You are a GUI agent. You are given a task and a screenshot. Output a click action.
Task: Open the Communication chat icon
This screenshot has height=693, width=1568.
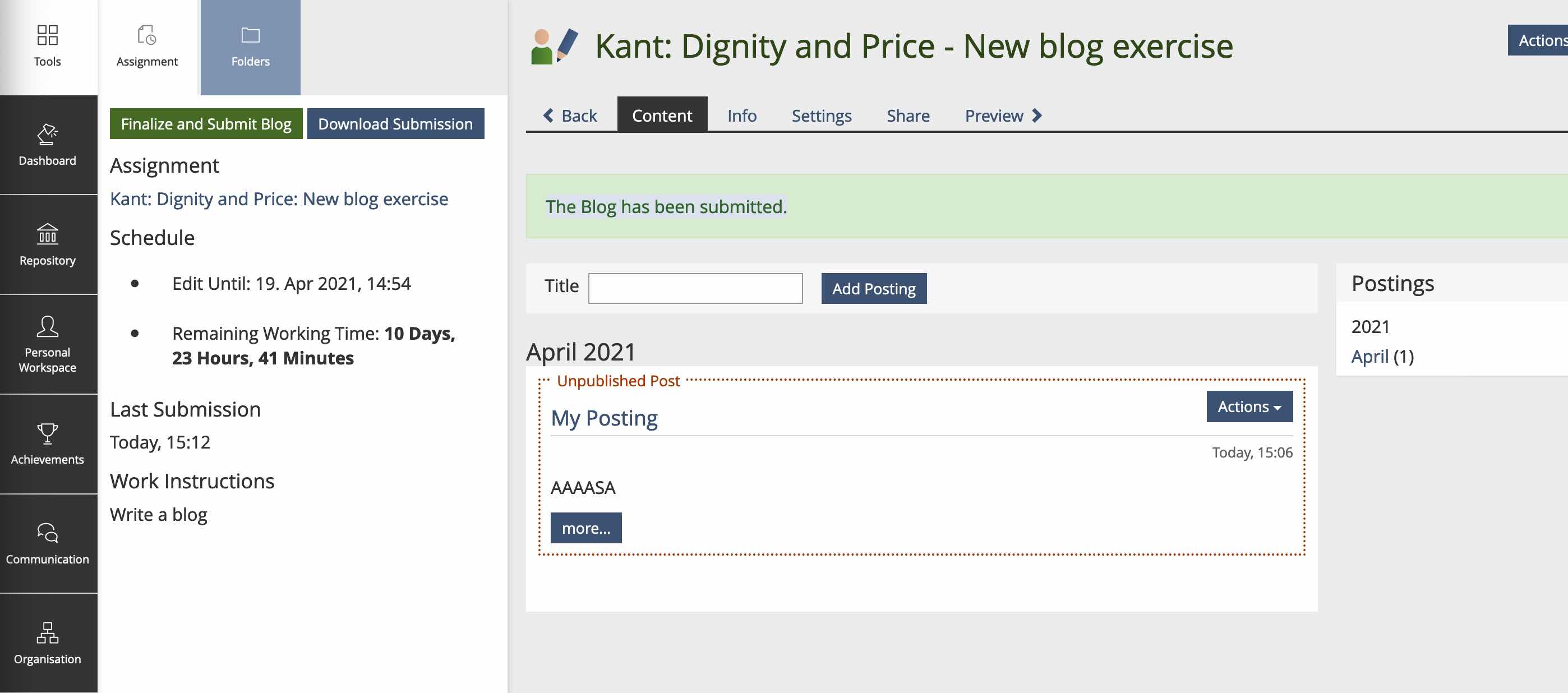47,533
